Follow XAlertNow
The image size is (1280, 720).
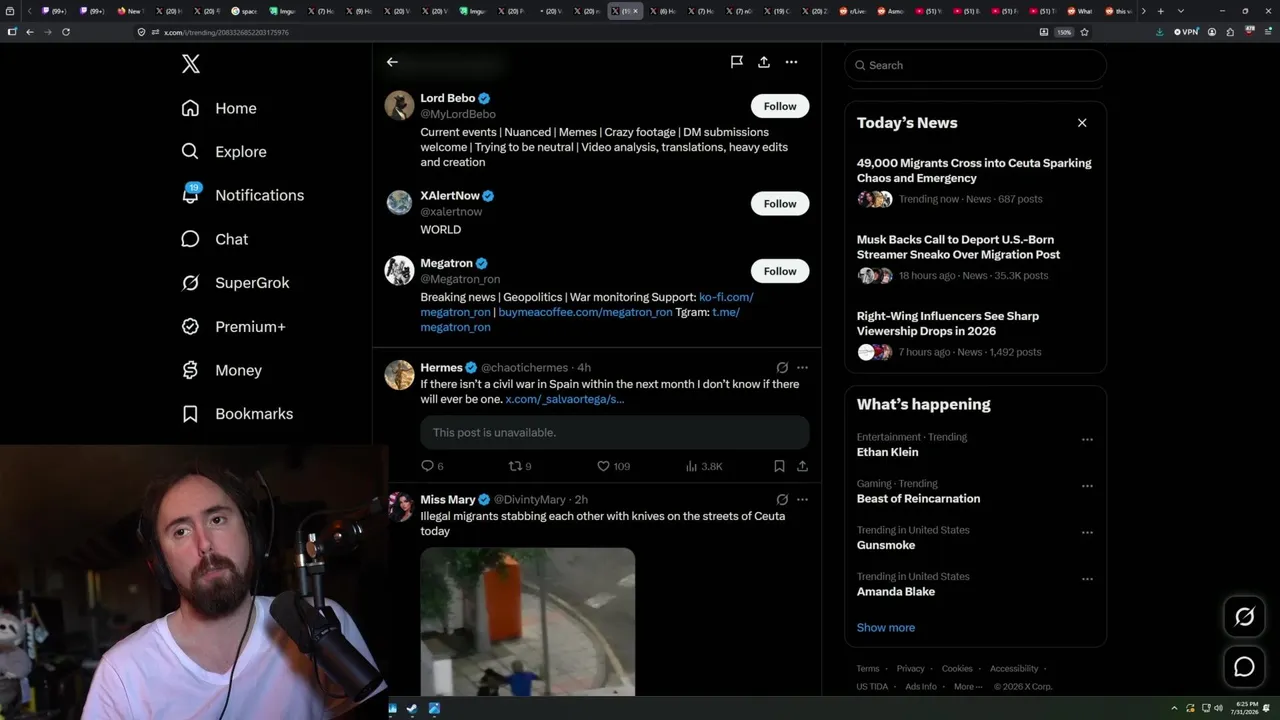(x=780, y=204)
